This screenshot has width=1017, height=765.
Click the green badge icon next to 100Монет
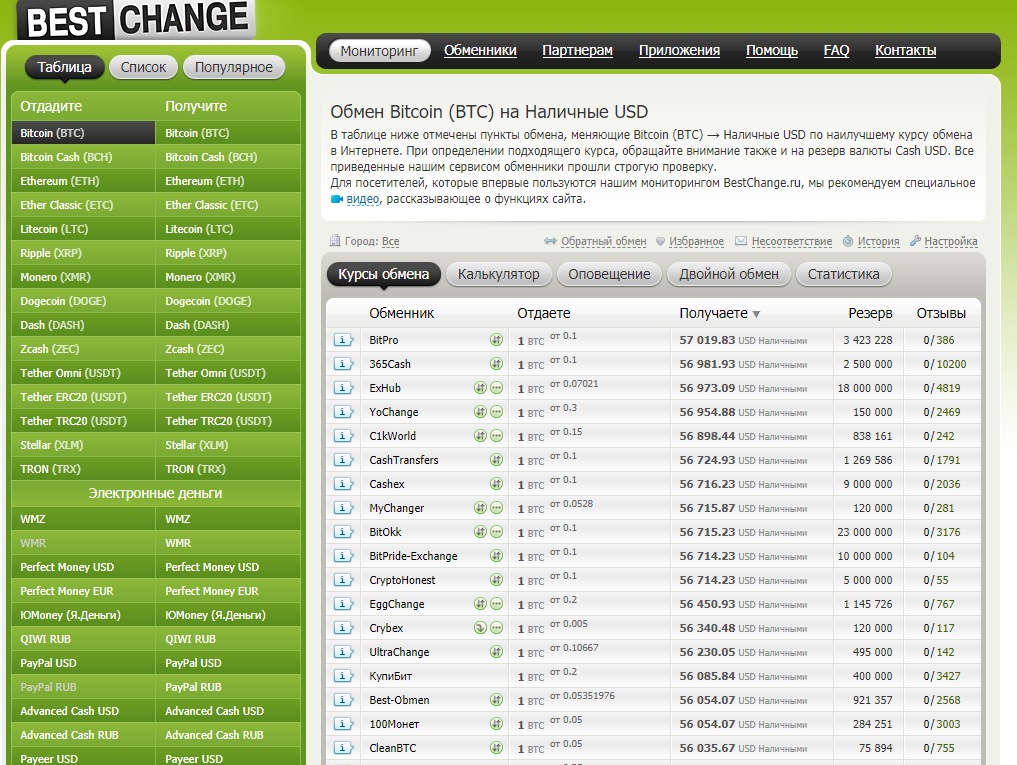click(496, 724)
